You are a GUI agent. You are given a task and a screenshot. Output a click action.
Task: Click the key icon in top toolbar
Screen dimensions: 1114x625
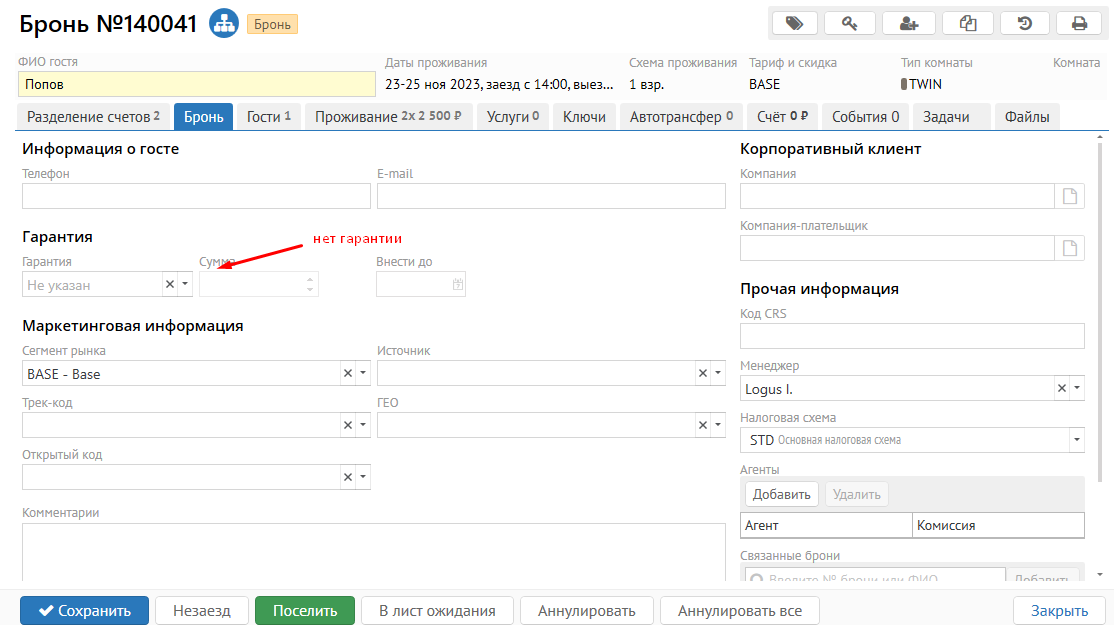(x=853, y=23)
